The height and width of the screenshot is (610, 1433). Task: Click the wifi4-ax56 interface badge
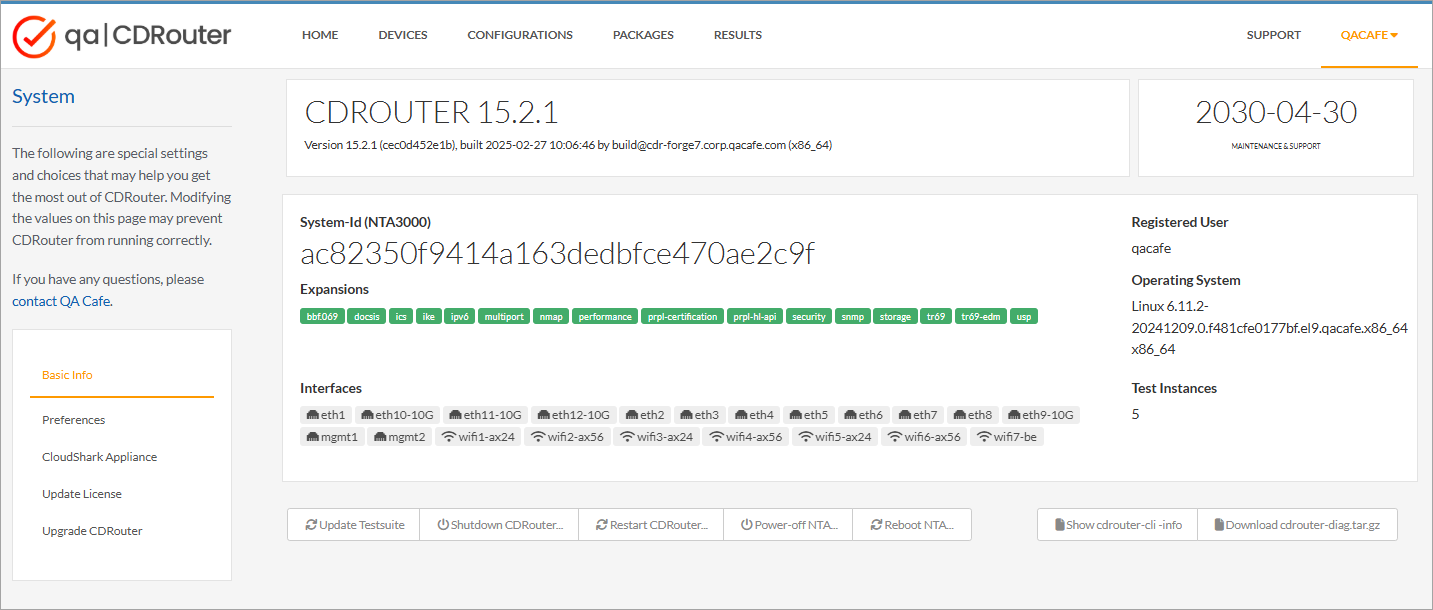point(746,436)
